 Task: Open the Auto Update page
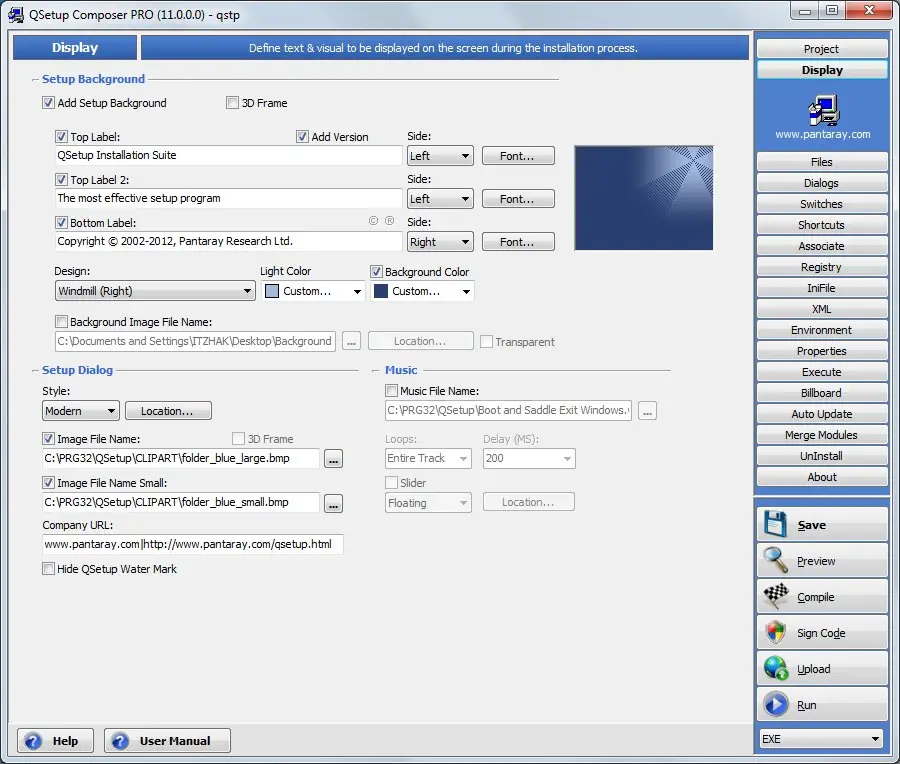click(x=821, y=414)
